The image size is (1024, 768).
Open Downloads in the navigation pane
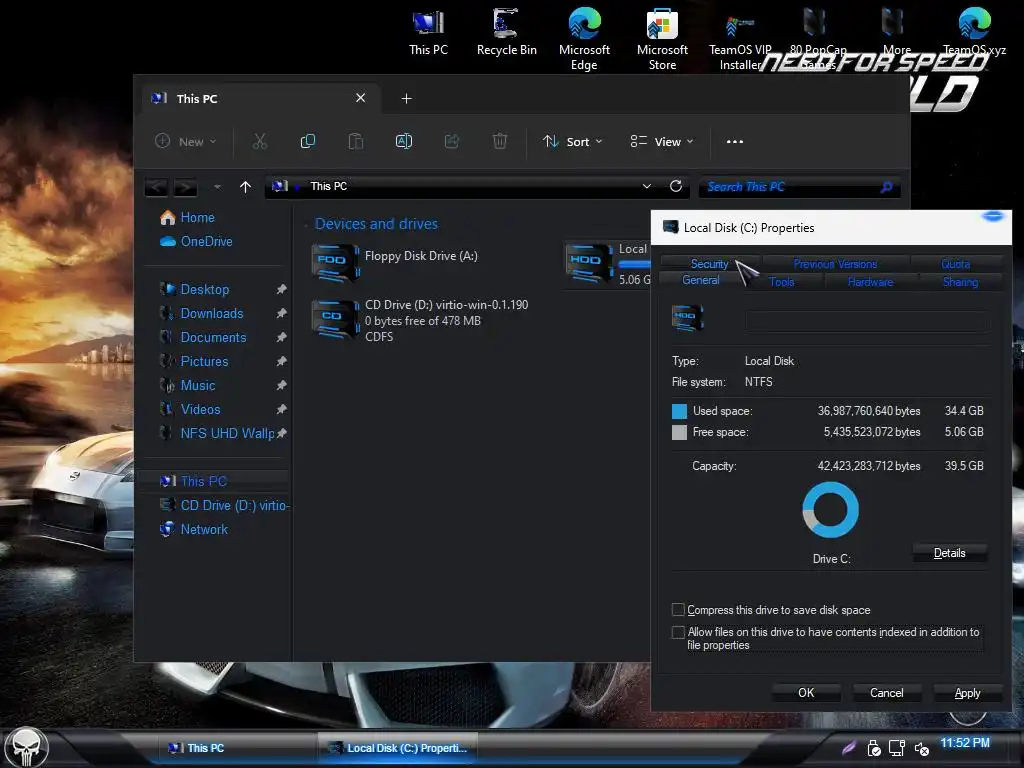(x=212, y=313)
